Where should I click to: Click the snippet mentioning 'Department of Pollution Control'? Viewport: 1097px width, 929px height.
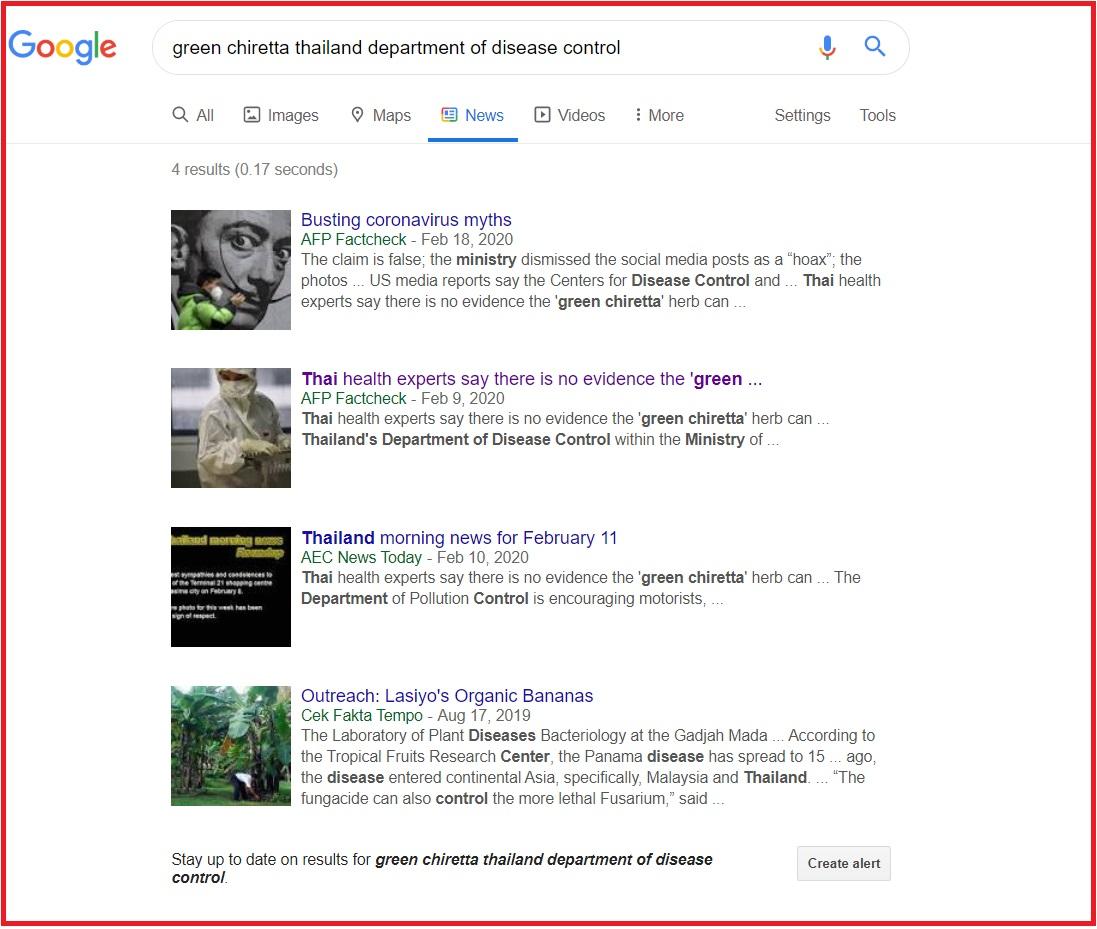point(581,588)
